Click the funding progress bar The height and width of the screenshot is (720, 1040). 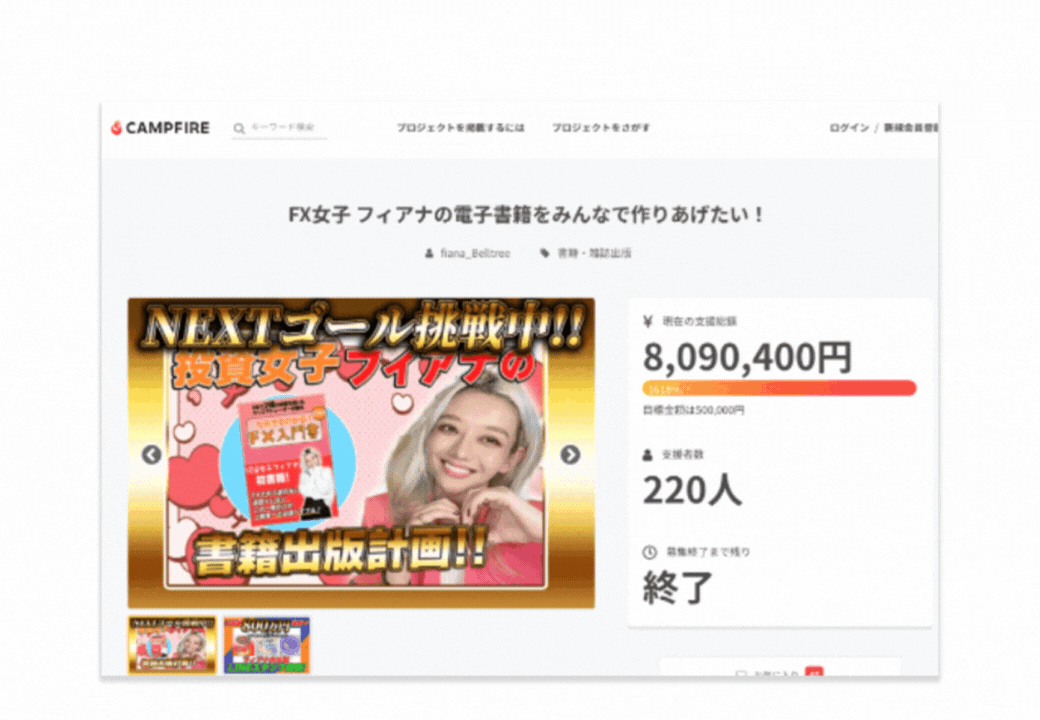coord(779,389)
